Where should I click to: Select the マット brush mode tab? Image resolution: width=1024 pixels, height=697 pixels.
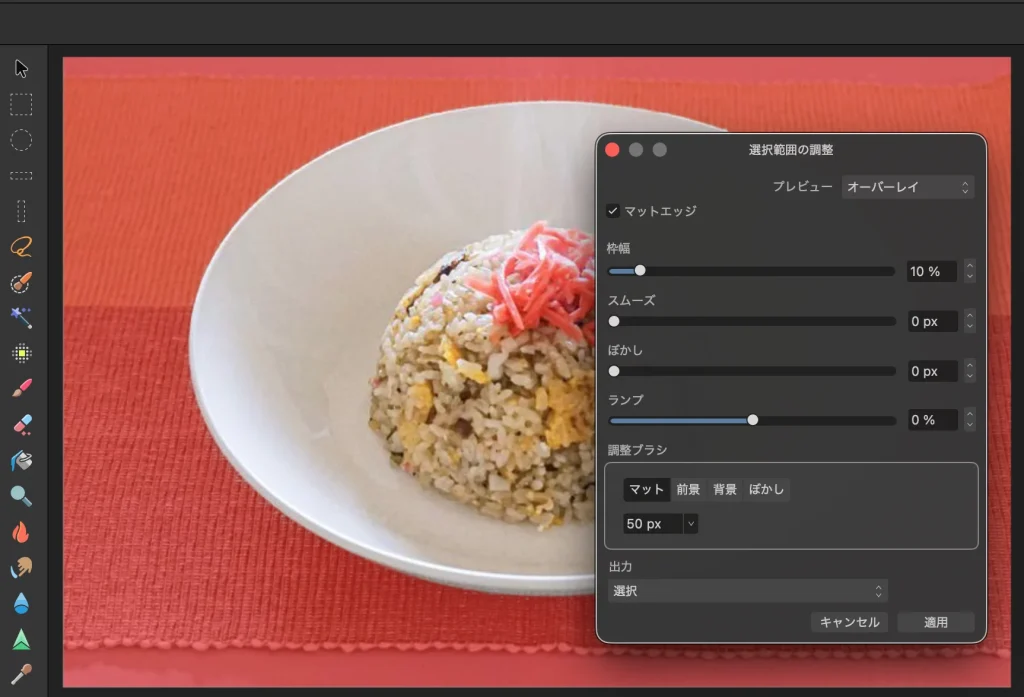coord(646,489)
